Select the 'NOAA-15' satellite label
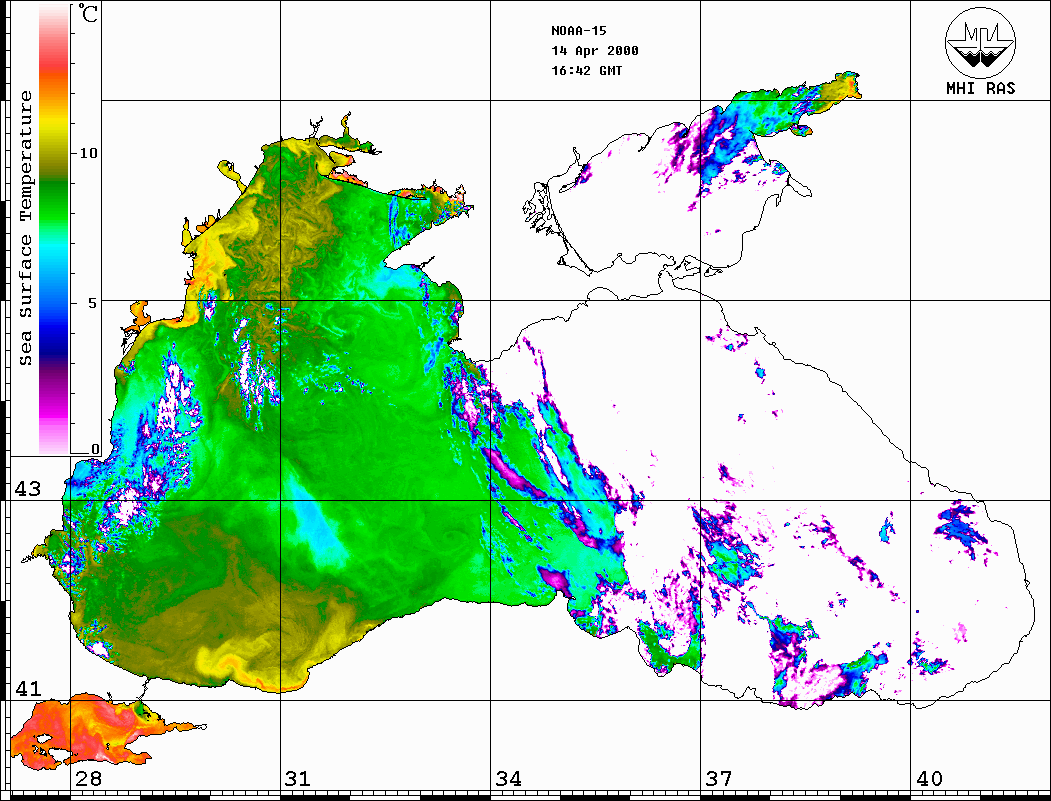This screenshot has width=1051, height=801. [x=578, y=31]
